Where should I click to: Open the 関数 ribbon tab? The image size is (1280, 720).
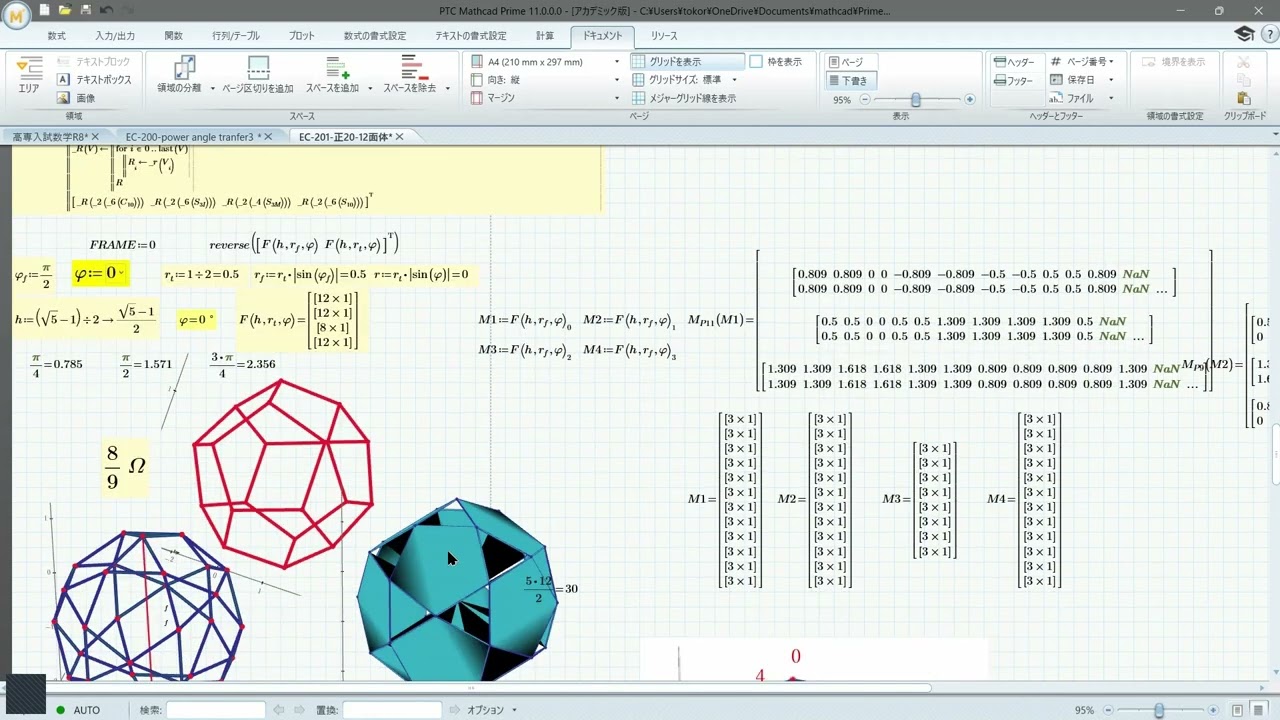click(174, 36)
